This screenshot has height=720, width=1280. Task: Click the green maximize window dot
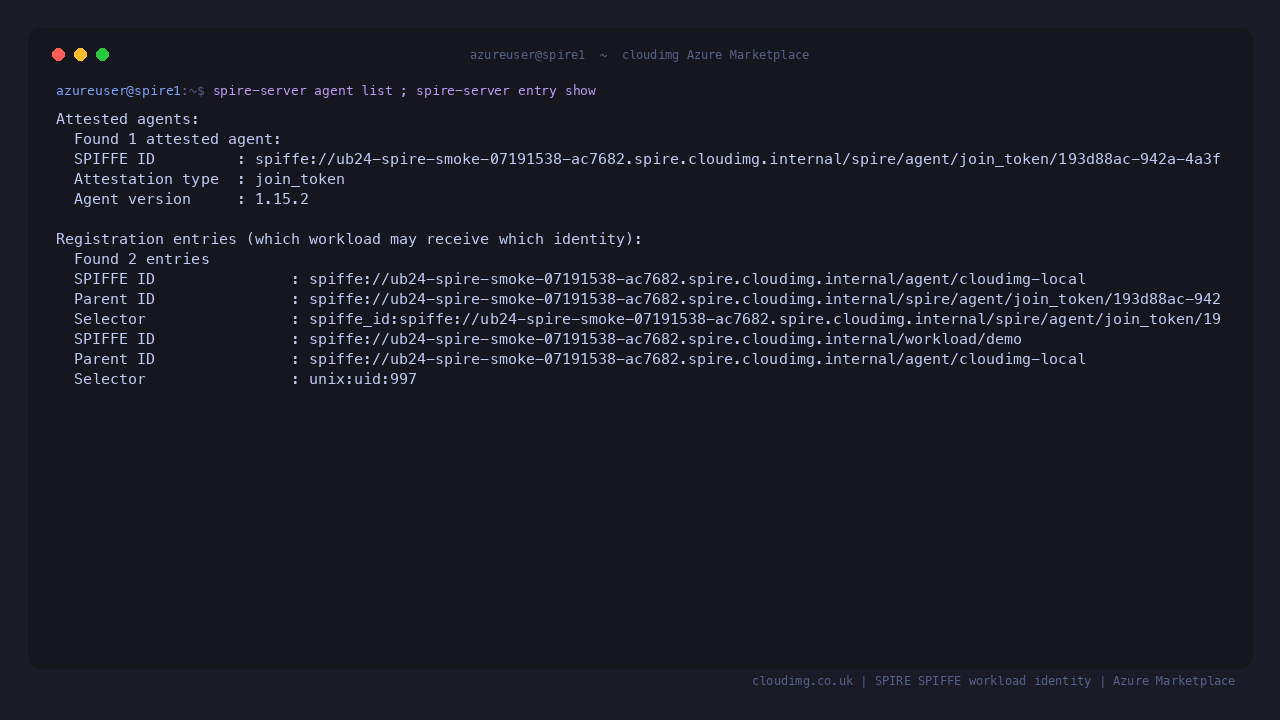tap(103, 55)
